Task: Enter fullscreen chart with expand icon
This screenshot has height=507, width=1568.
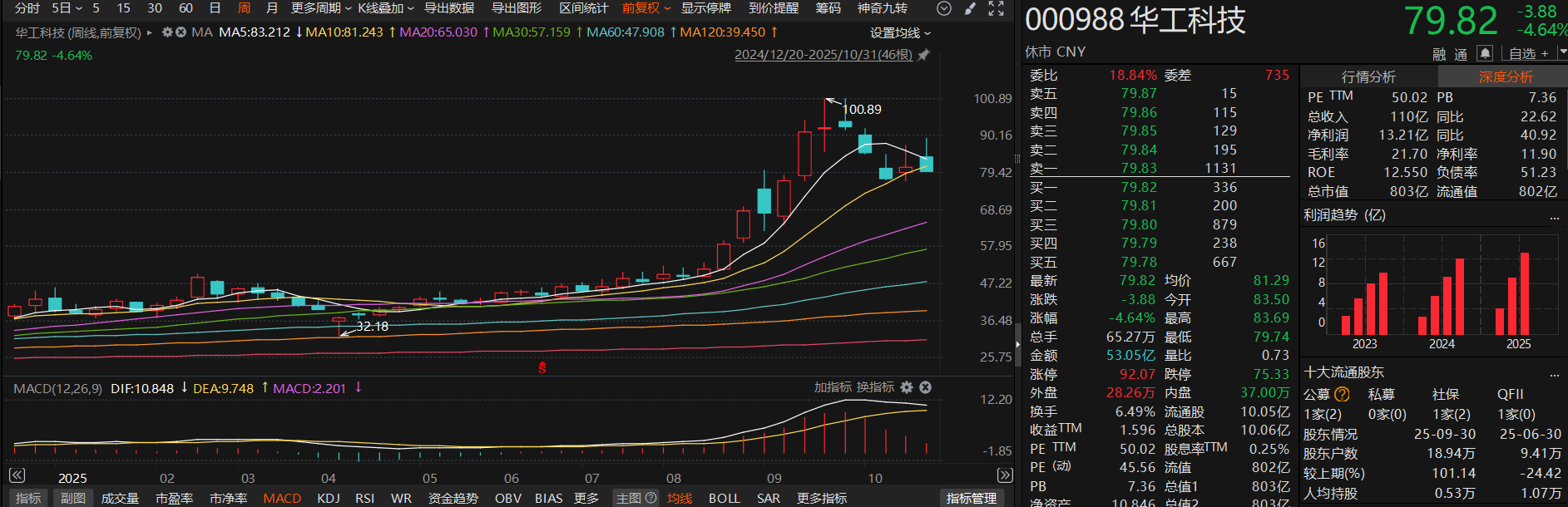Action: pos(996,8)
